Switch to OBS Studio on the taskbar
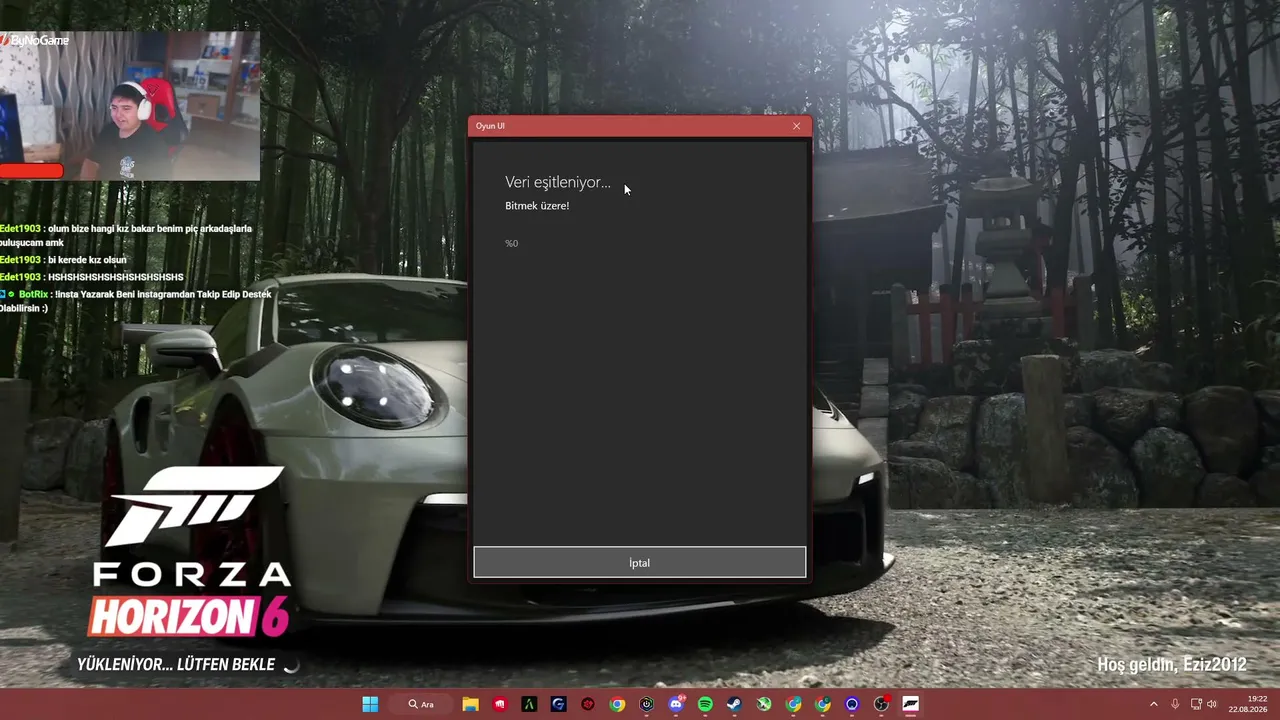 (881, 704)
